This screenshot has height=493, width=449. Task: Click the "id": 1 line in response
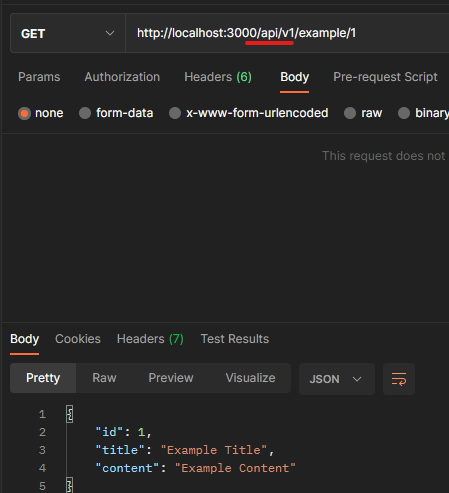[x=123, y=432]
